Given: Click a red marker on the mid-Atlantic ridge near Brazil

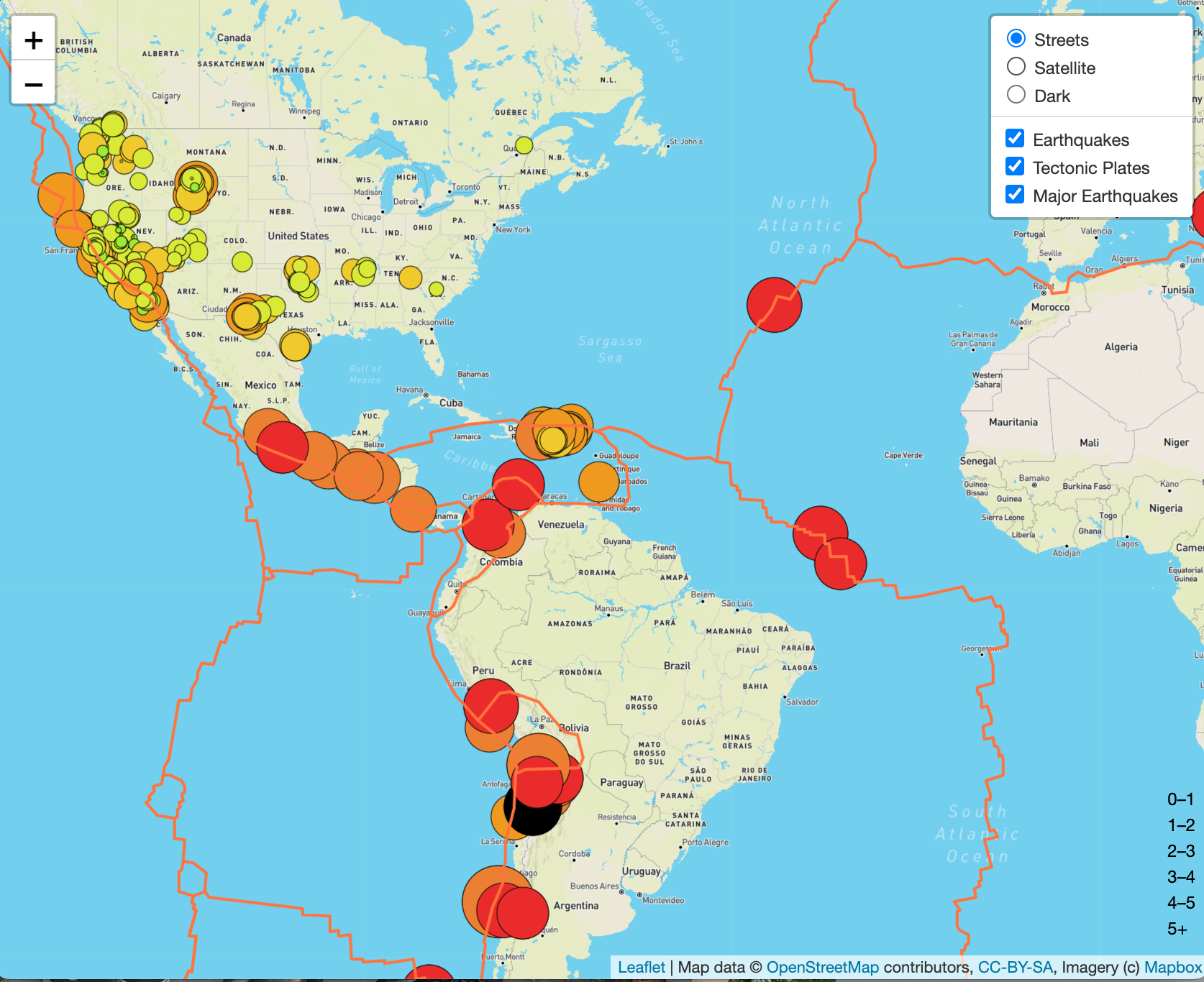Looking at the screenshot, I should pyautogui.click(x=819, y=532).
